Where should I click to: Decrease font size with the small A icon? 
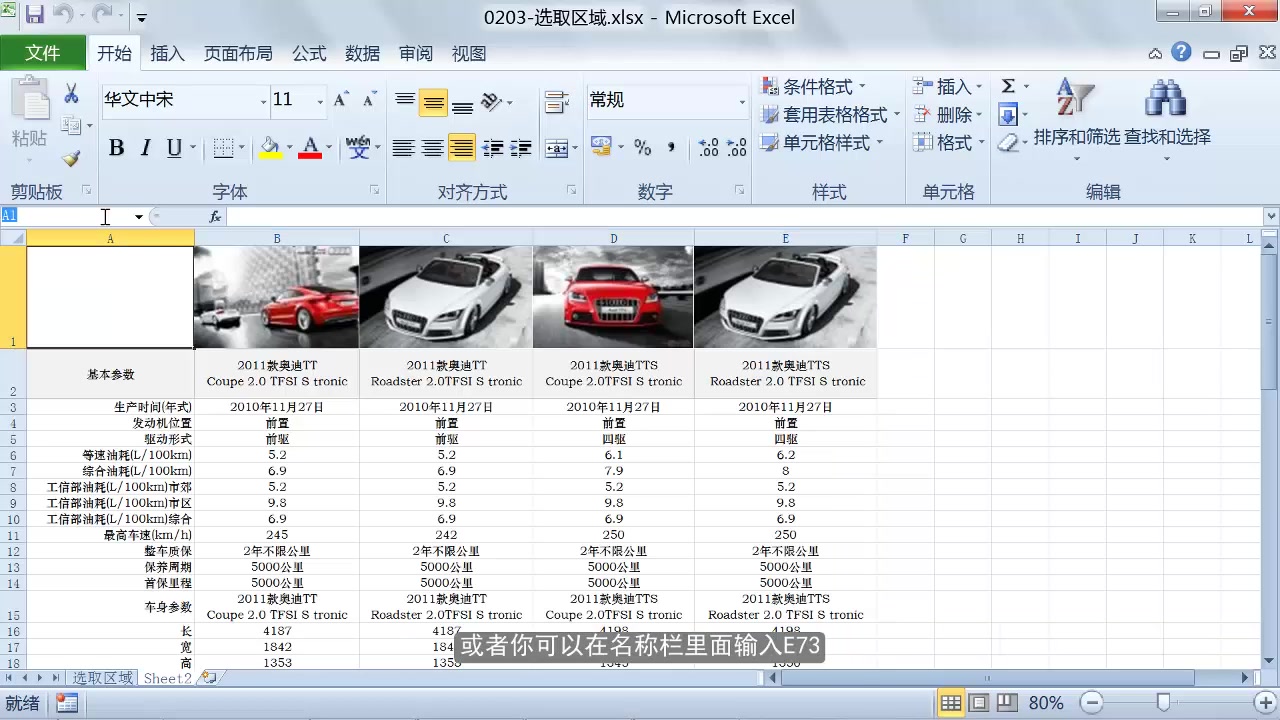pyautogui.click(x=369, y=100)
